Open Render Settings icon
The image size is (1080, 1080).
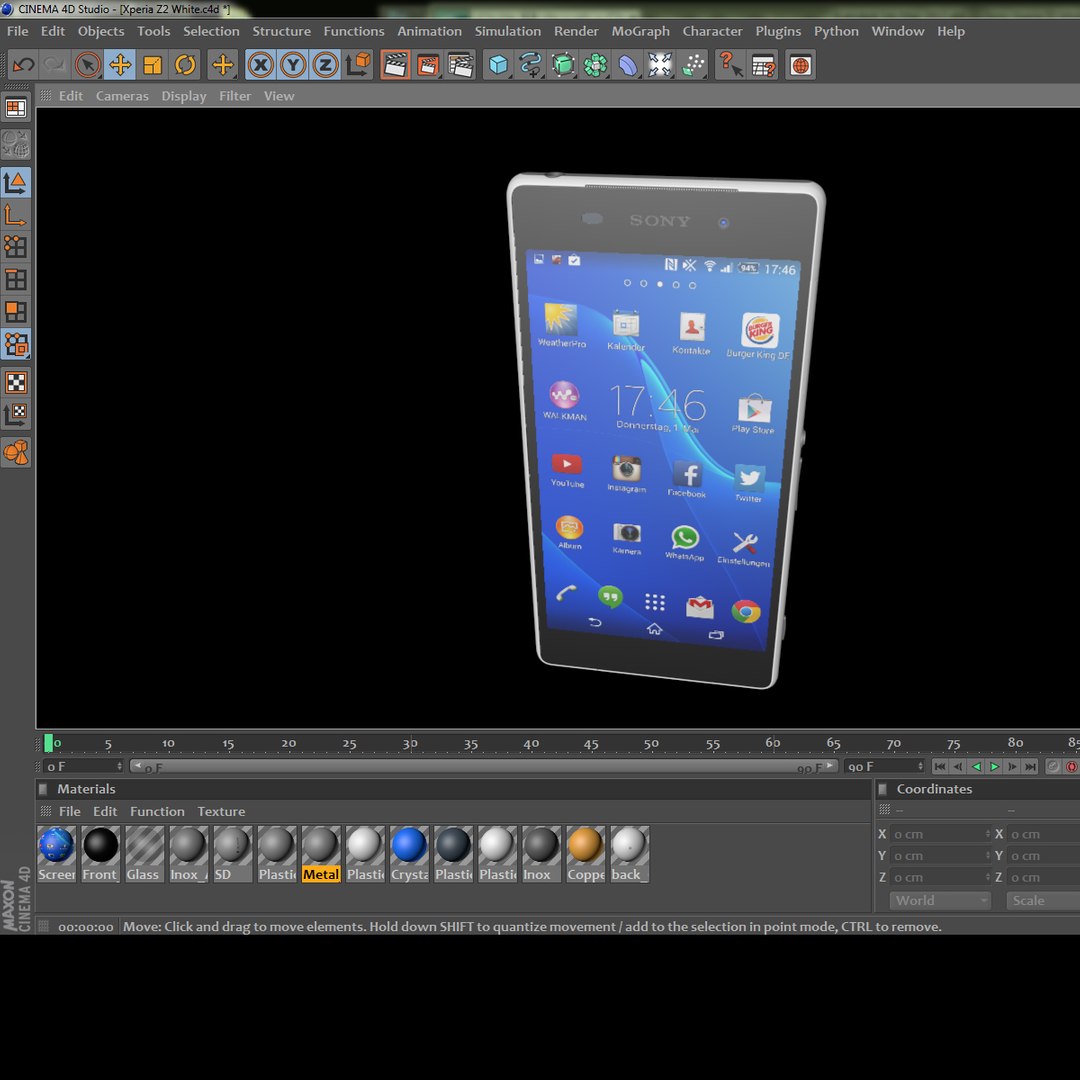click(461, 65)
